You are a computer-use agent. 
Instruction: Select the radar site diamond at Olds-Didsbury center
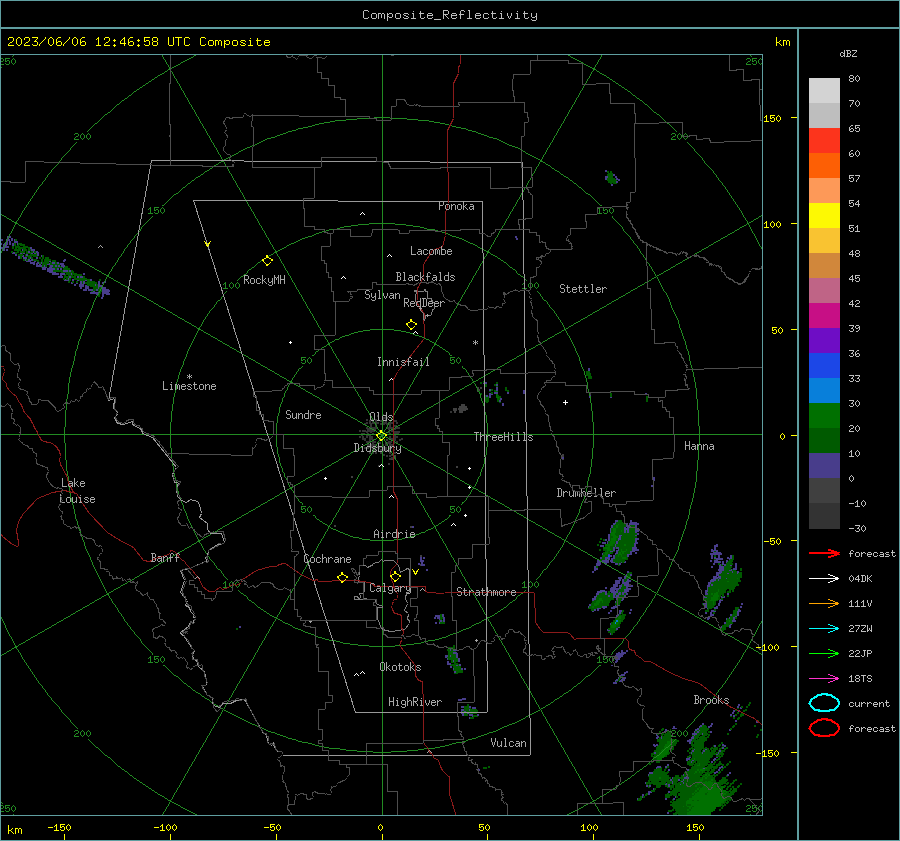[x=381, y=436]
